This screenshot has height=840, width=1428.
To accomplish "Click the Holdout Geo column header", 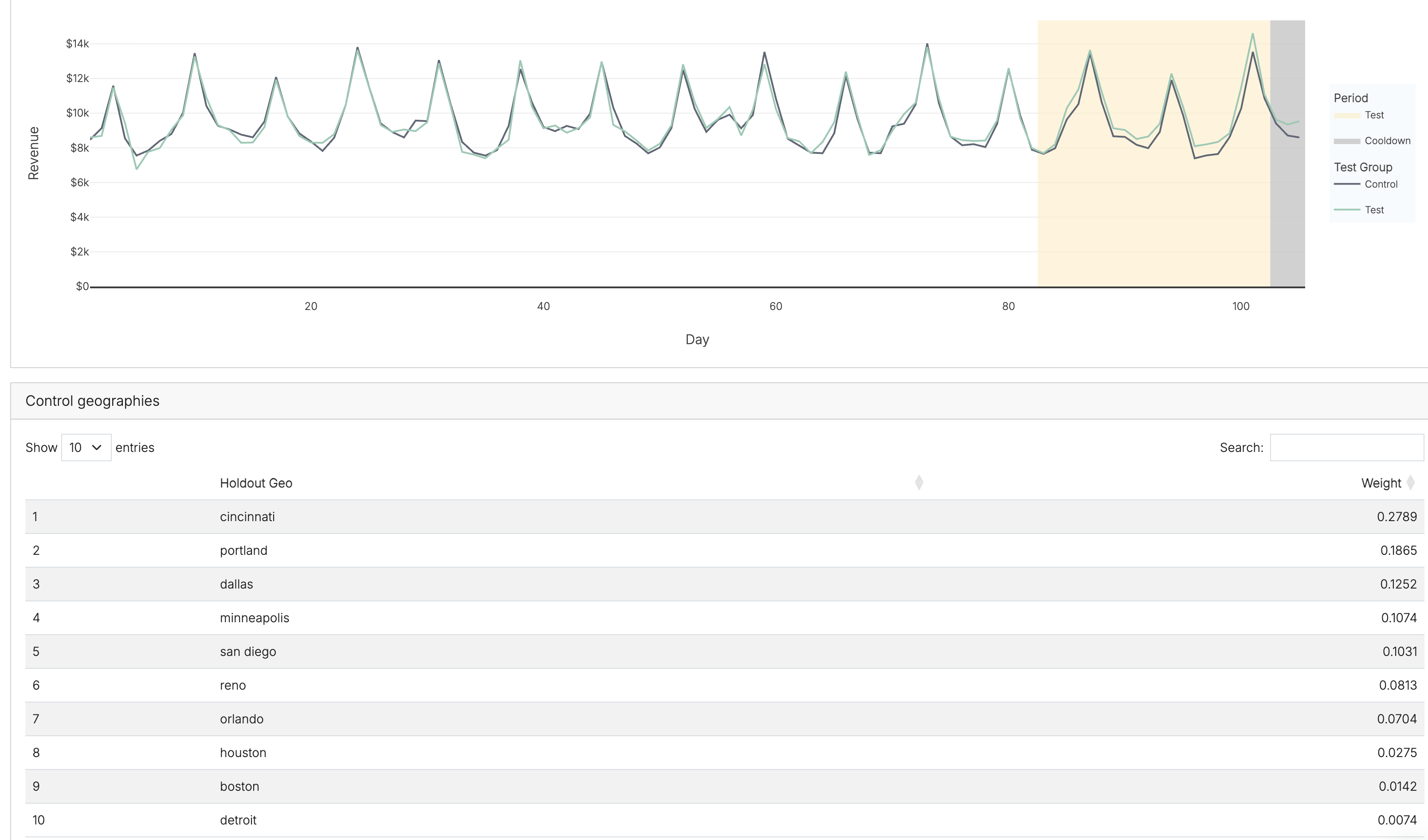I will 257,483.
